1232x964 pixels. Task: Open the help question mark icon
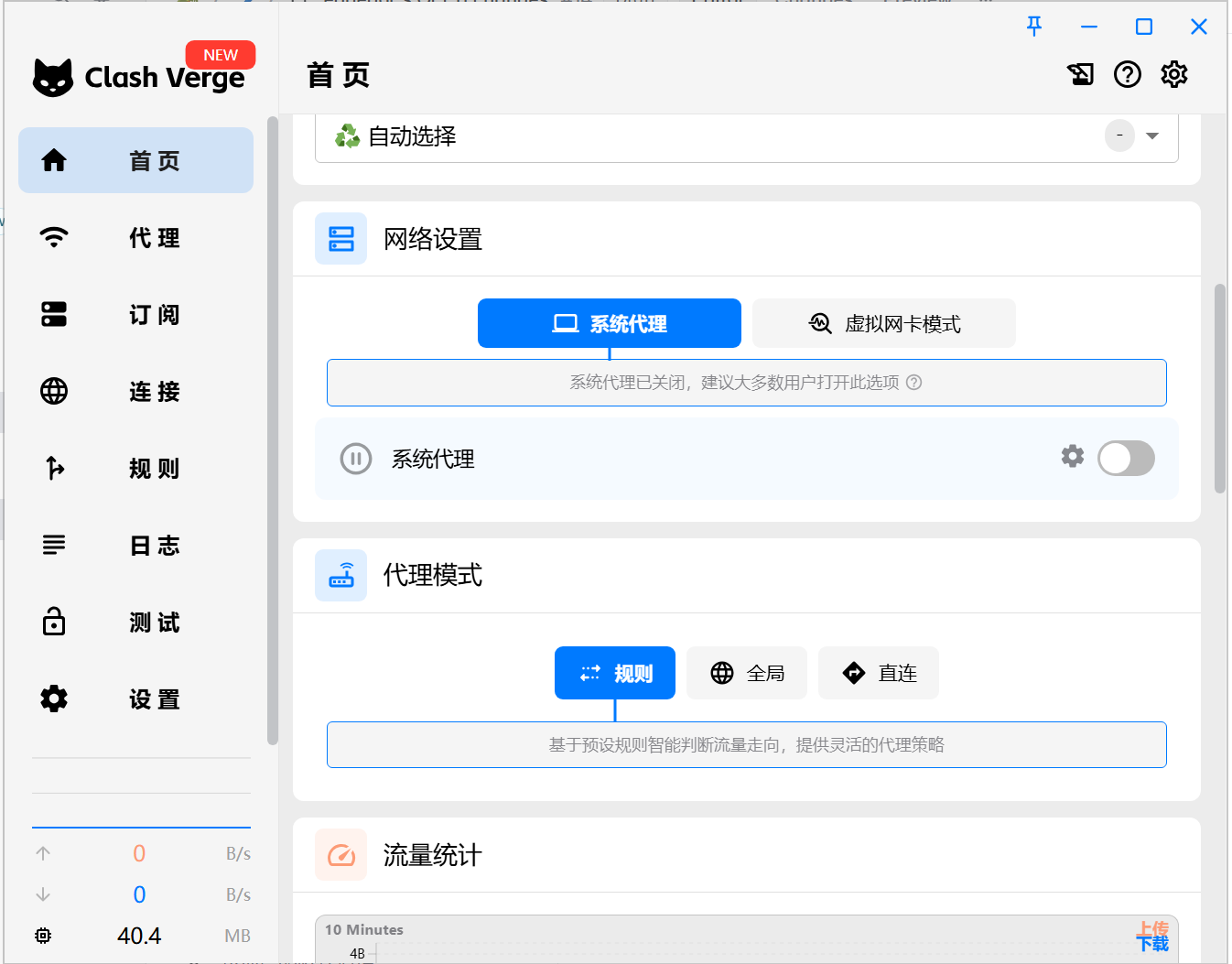(1127, 74)
